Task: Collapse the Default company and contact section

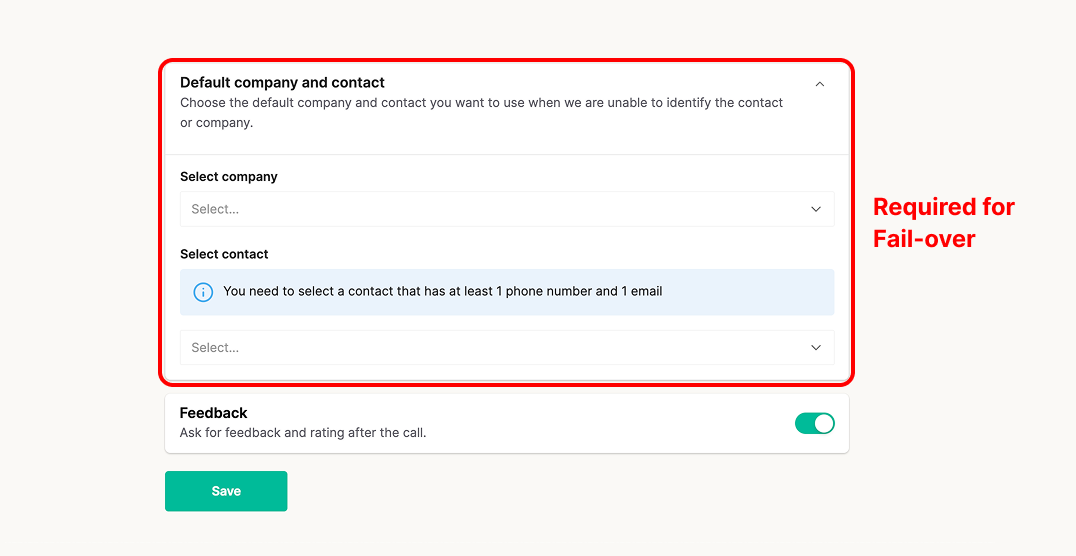Action: coord(820,84)
